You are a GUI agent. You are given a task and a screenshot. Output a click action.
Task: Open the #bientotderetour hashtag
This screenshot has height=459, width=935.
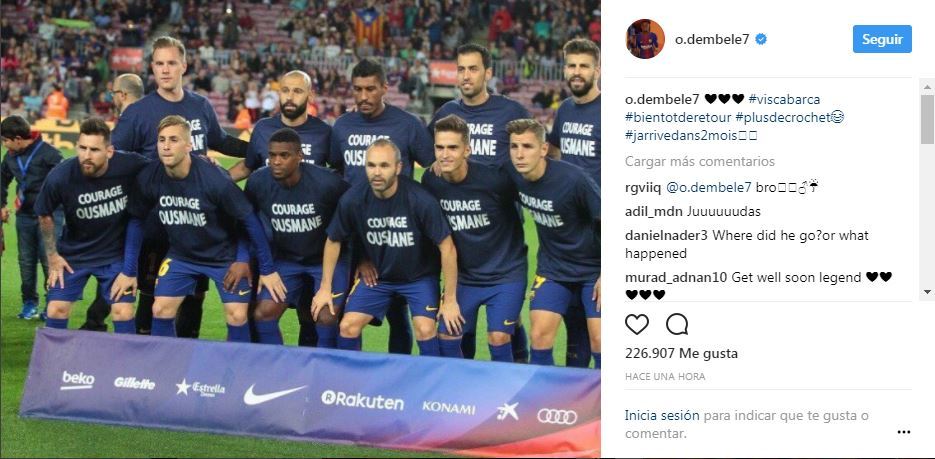click(677, 117)
